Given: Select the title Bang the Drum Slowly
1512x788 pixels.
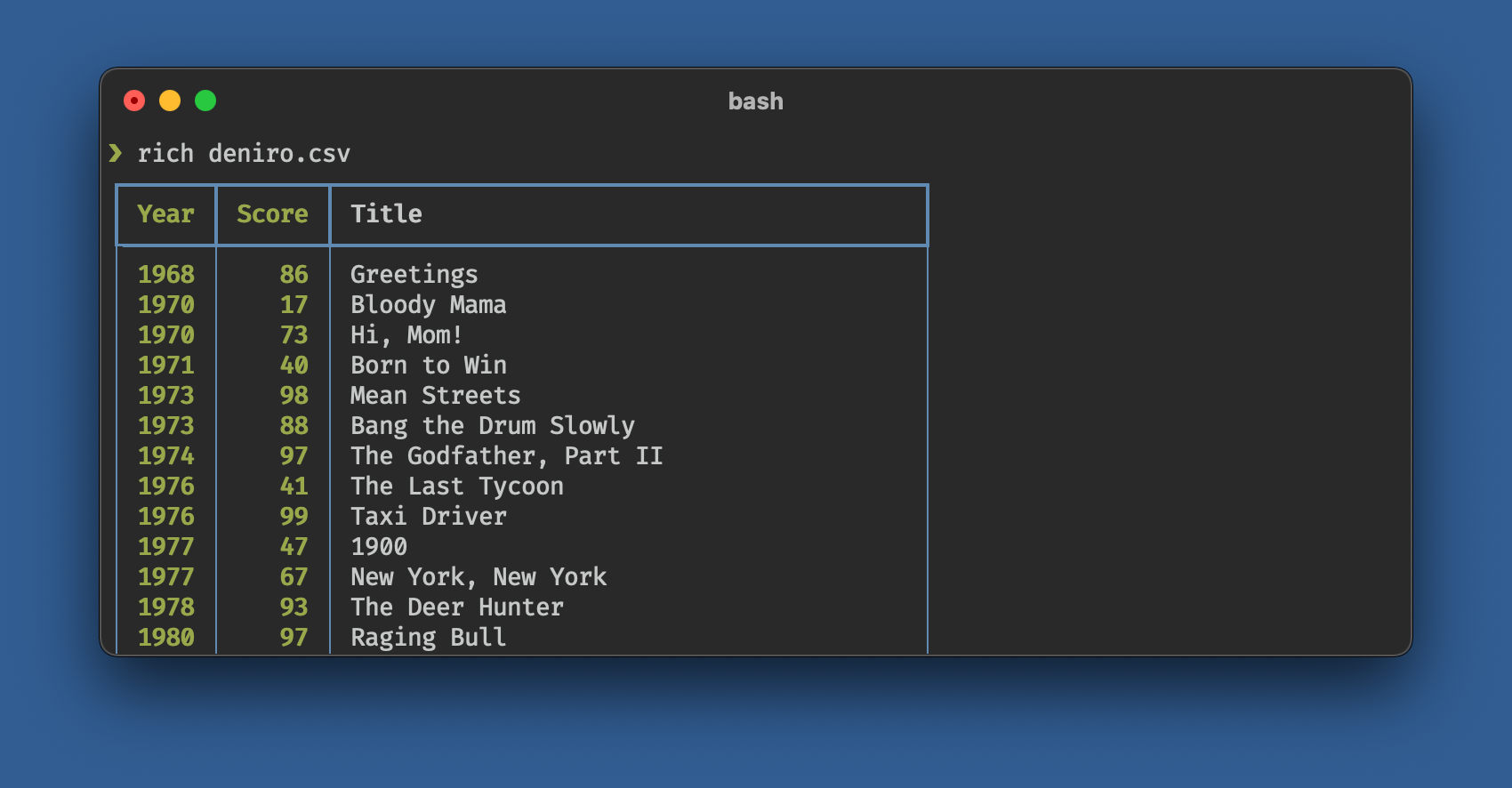Looking at the screenshot, I should click(493, 426).
